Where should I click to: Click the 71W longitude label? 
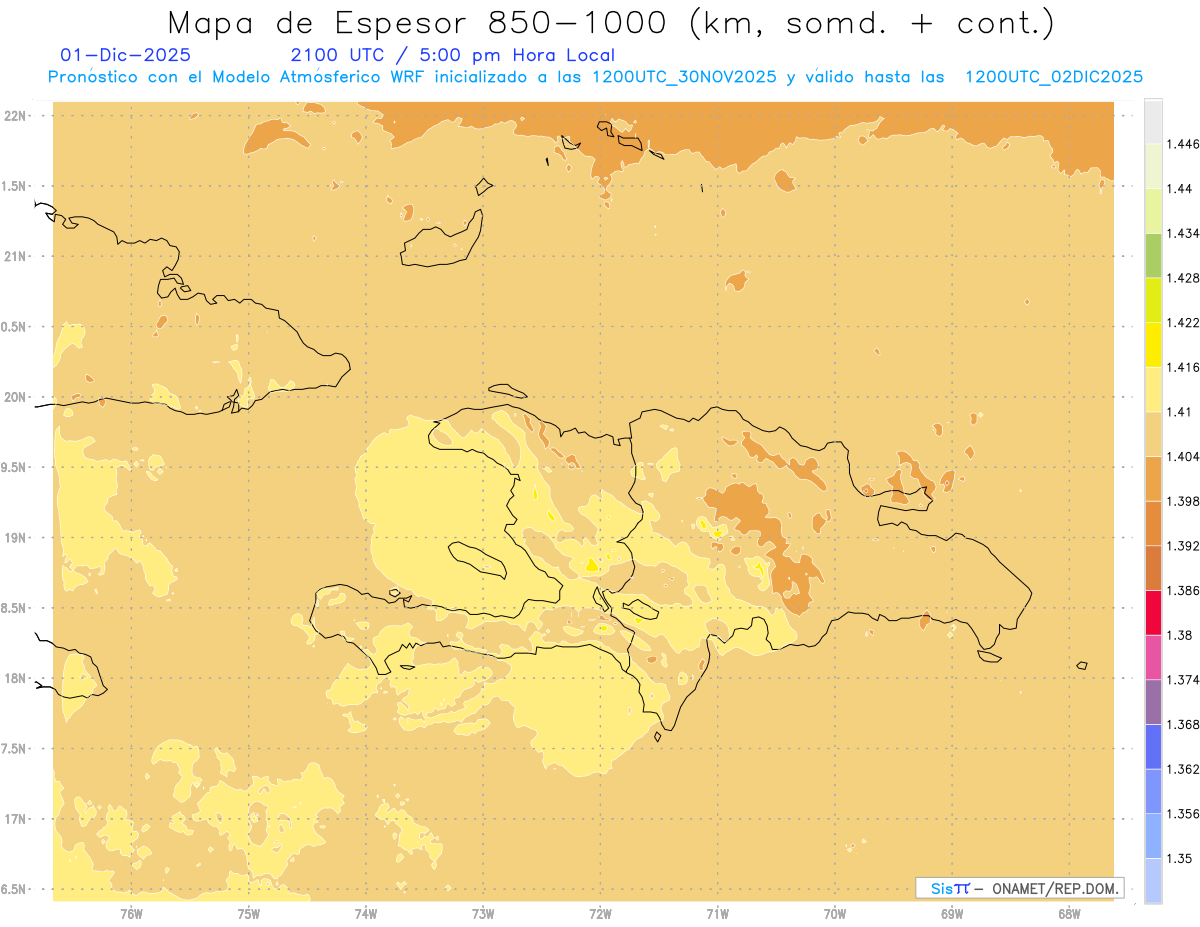pyautogui.click(x=717, y=913)
